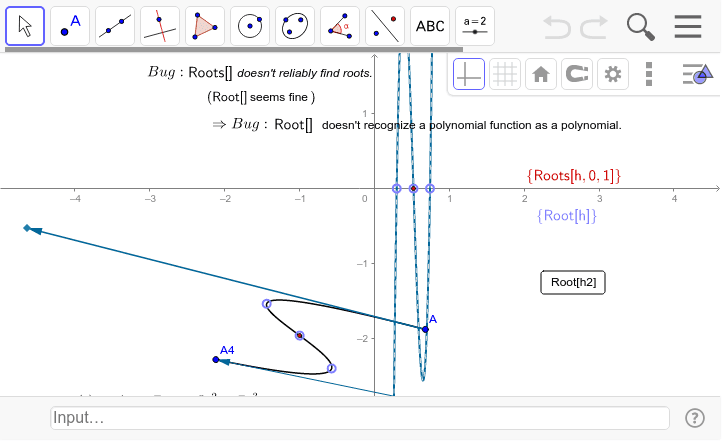The height and width of the screenshot is (441, 722).
Task: Toggle grid display in style bar
Action: click(x=505, y=74)
